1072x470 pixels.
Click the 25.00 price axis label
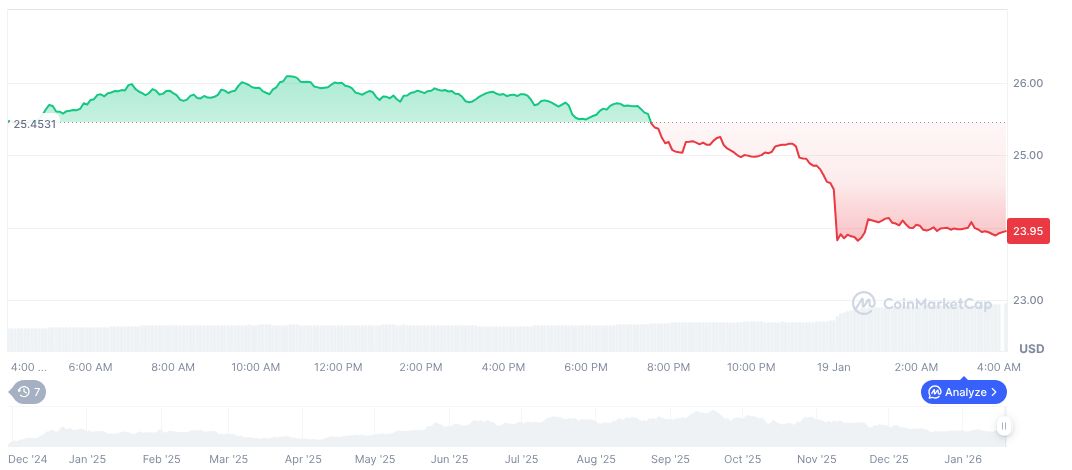click(1029, 156)
